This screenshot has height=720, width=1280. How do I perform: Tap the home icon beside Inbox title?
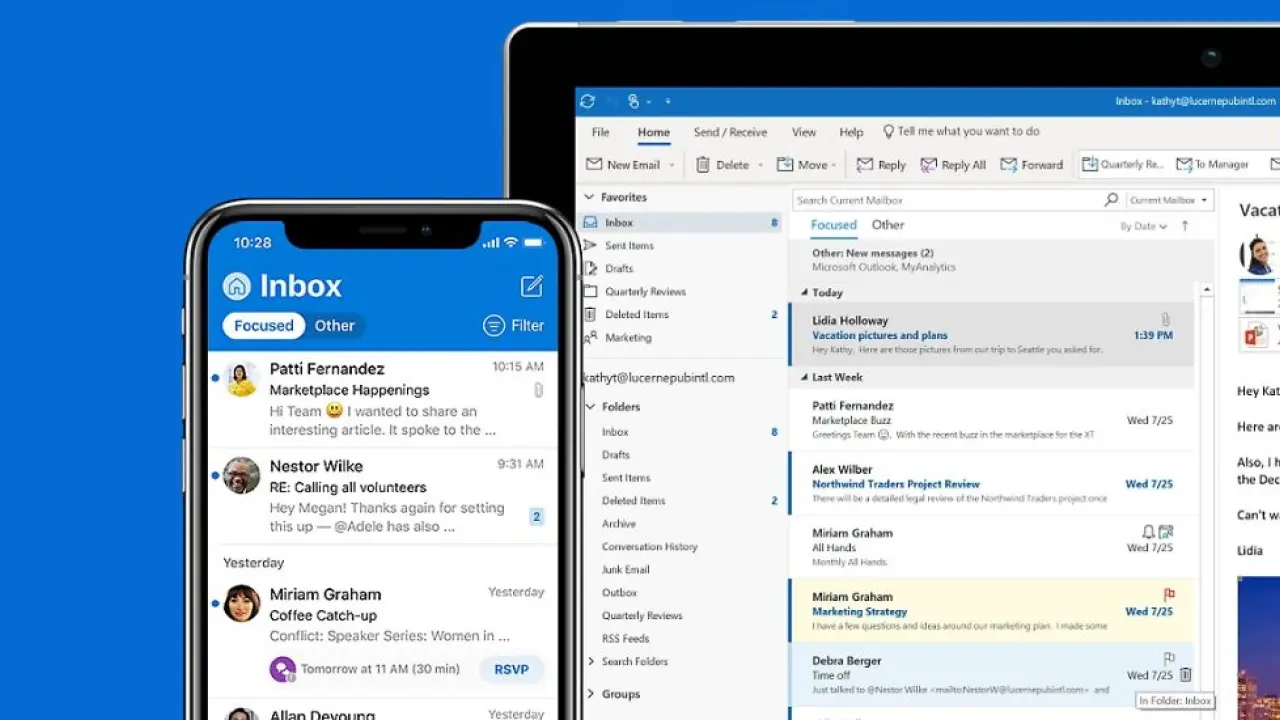coord(237,286)
